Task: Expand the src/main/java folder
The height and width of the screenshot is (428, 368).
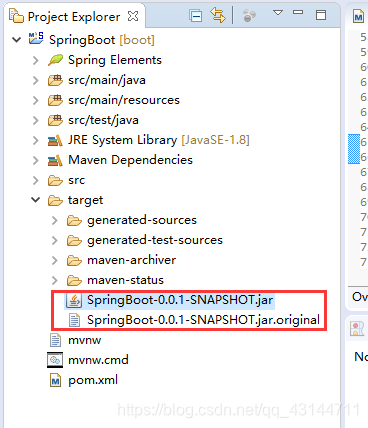Action: coord(35,80)
